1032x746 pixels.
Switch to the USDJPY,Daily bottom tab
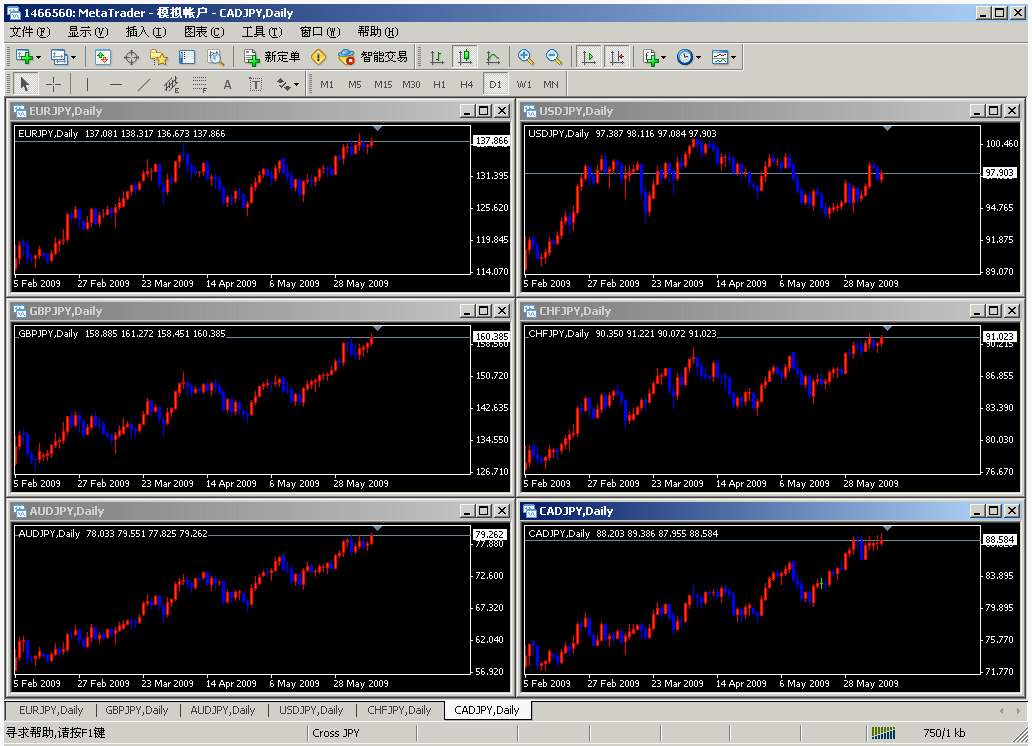(x=311, y=710)
